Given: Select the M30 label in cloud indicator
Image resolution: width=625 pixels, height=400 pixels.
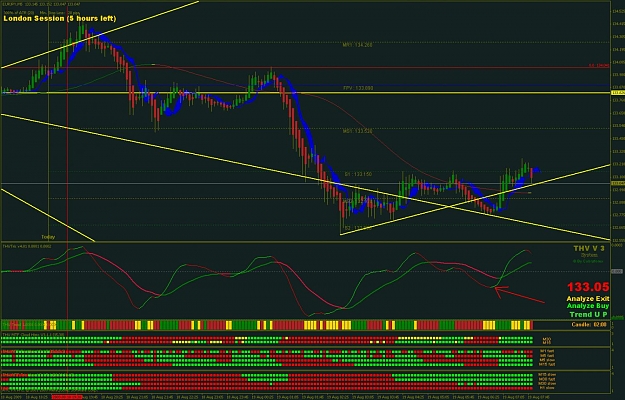Looking at the screenshot, I should 547,339.
